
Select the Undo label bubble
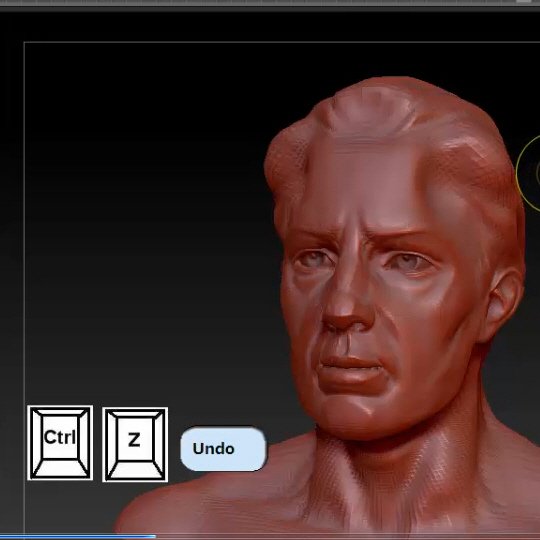223,449
